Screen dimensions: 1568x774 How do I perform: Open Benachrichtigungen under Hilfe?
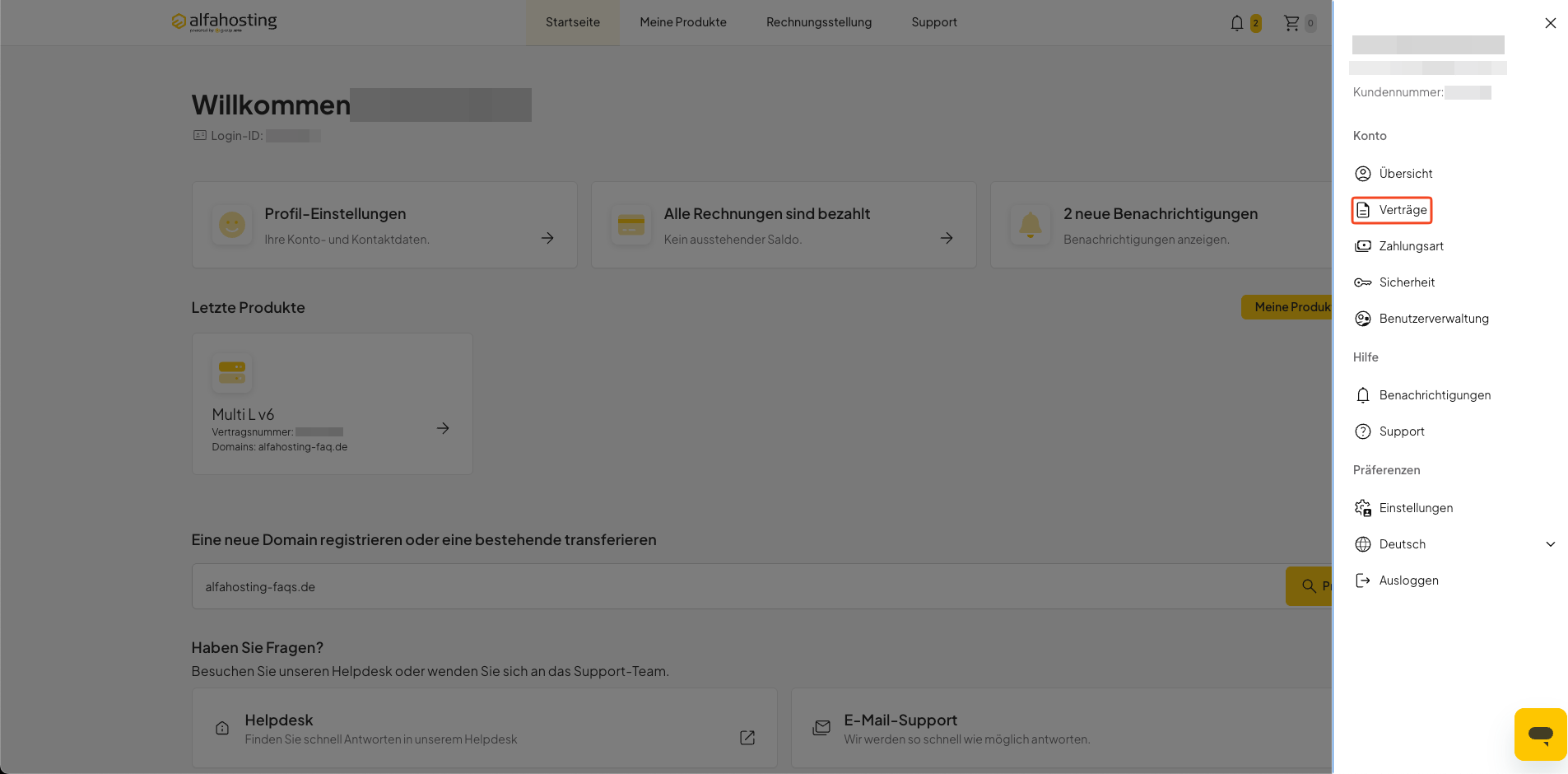(x=1435, y=395)
